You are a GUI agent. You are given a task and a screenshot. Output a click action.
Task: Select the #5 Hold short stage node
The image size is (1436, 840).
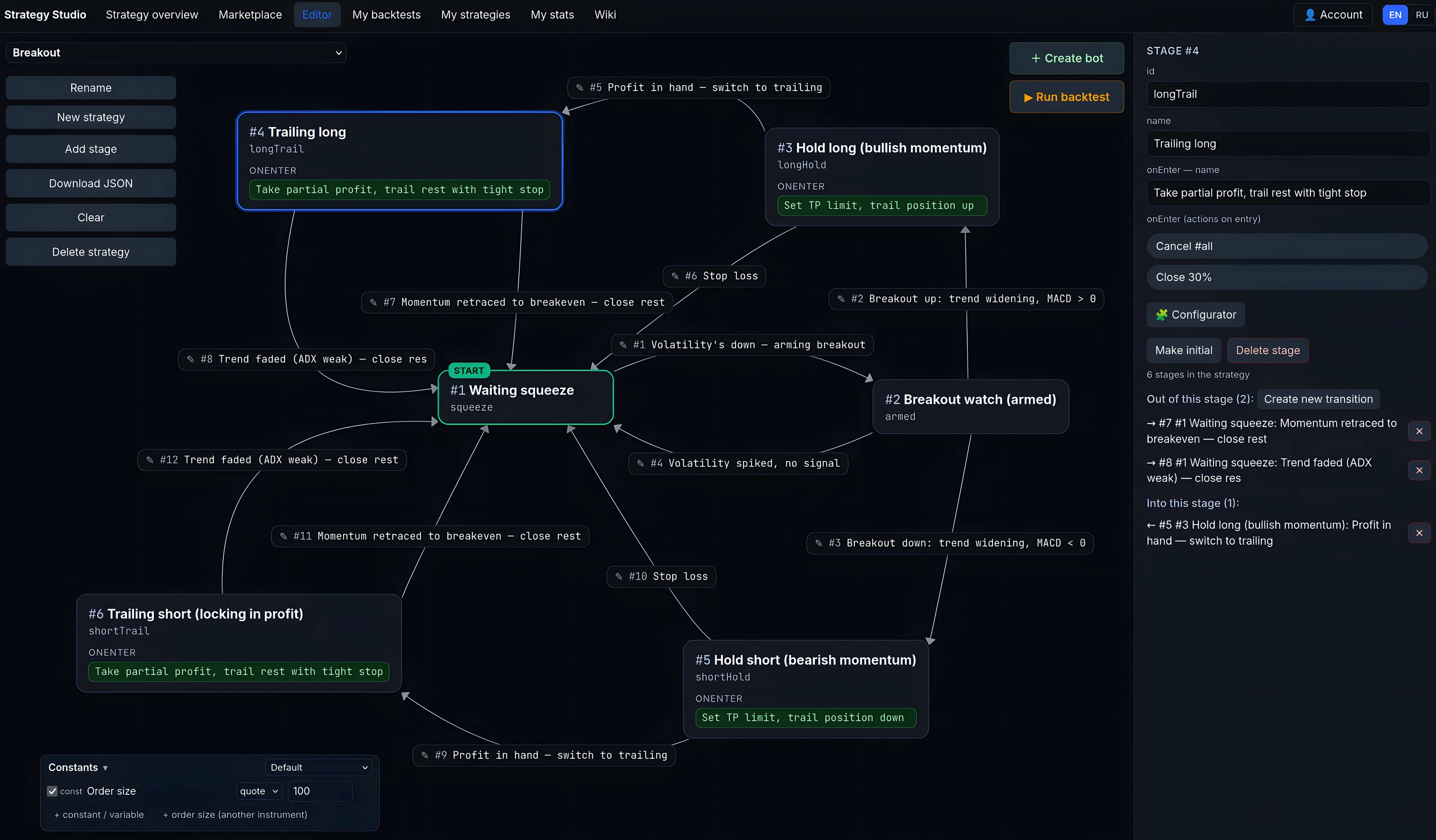pos(806,689)
